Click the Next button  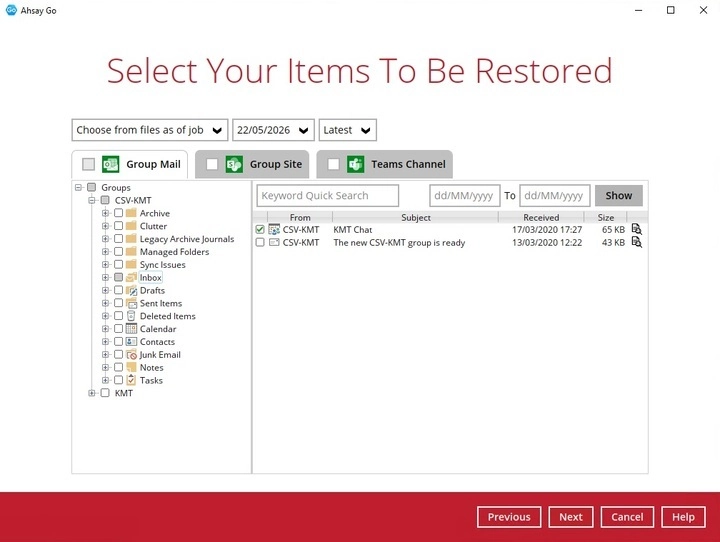571,517
